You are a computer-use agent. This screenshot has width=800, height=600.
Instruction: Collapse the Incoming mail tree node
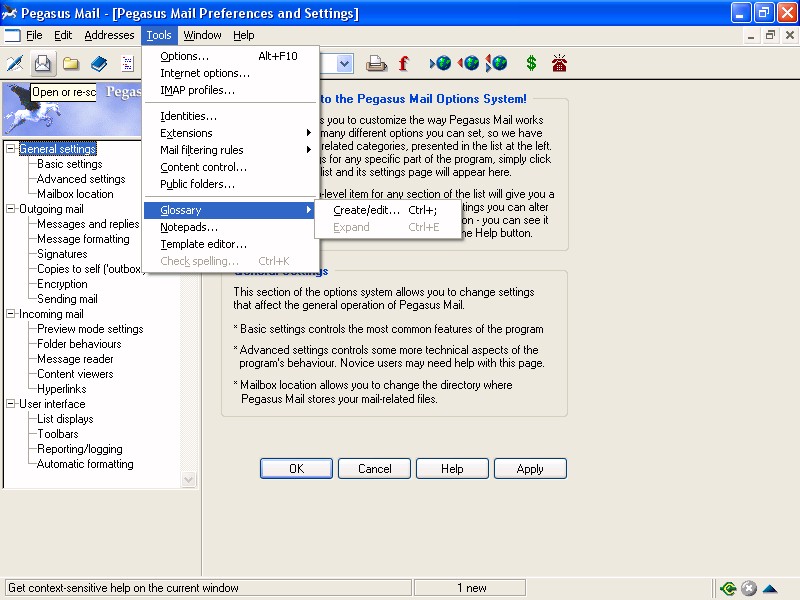pyautogui.click(x=10, y=314)
